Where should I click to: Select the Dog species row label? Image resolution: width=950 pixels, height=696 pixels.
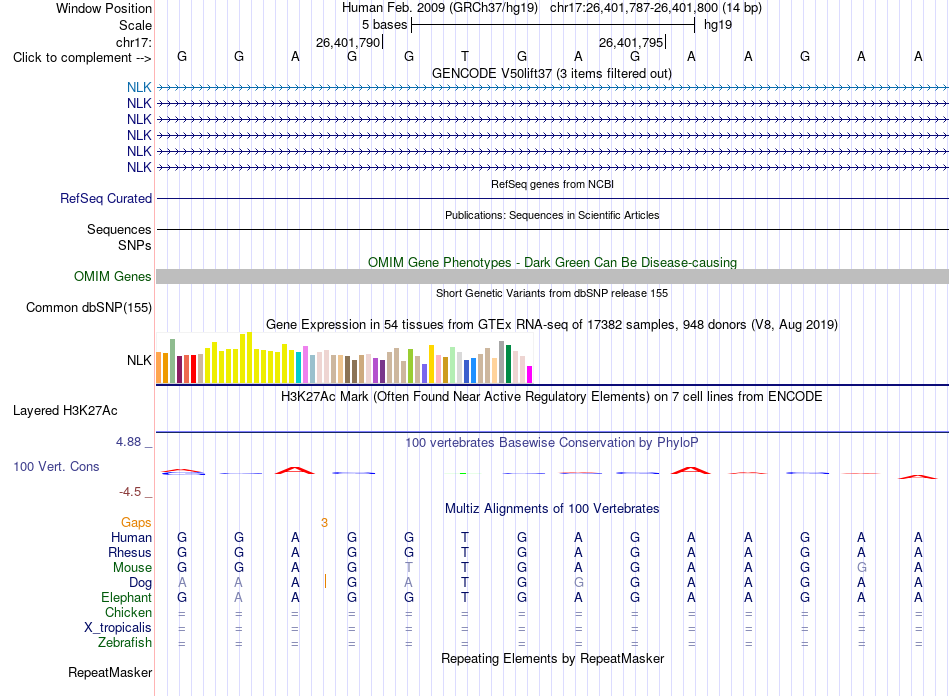(141, 583)
